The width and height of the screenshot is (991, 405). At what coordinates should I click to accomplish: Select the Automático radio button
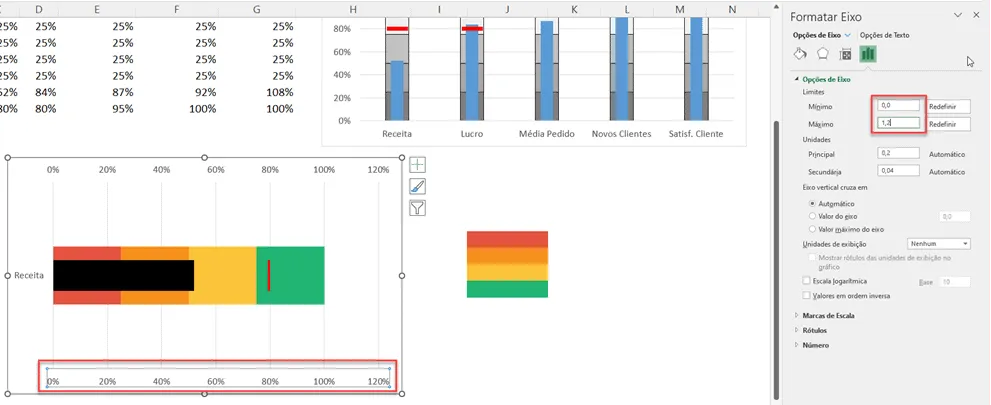point(812,204)
